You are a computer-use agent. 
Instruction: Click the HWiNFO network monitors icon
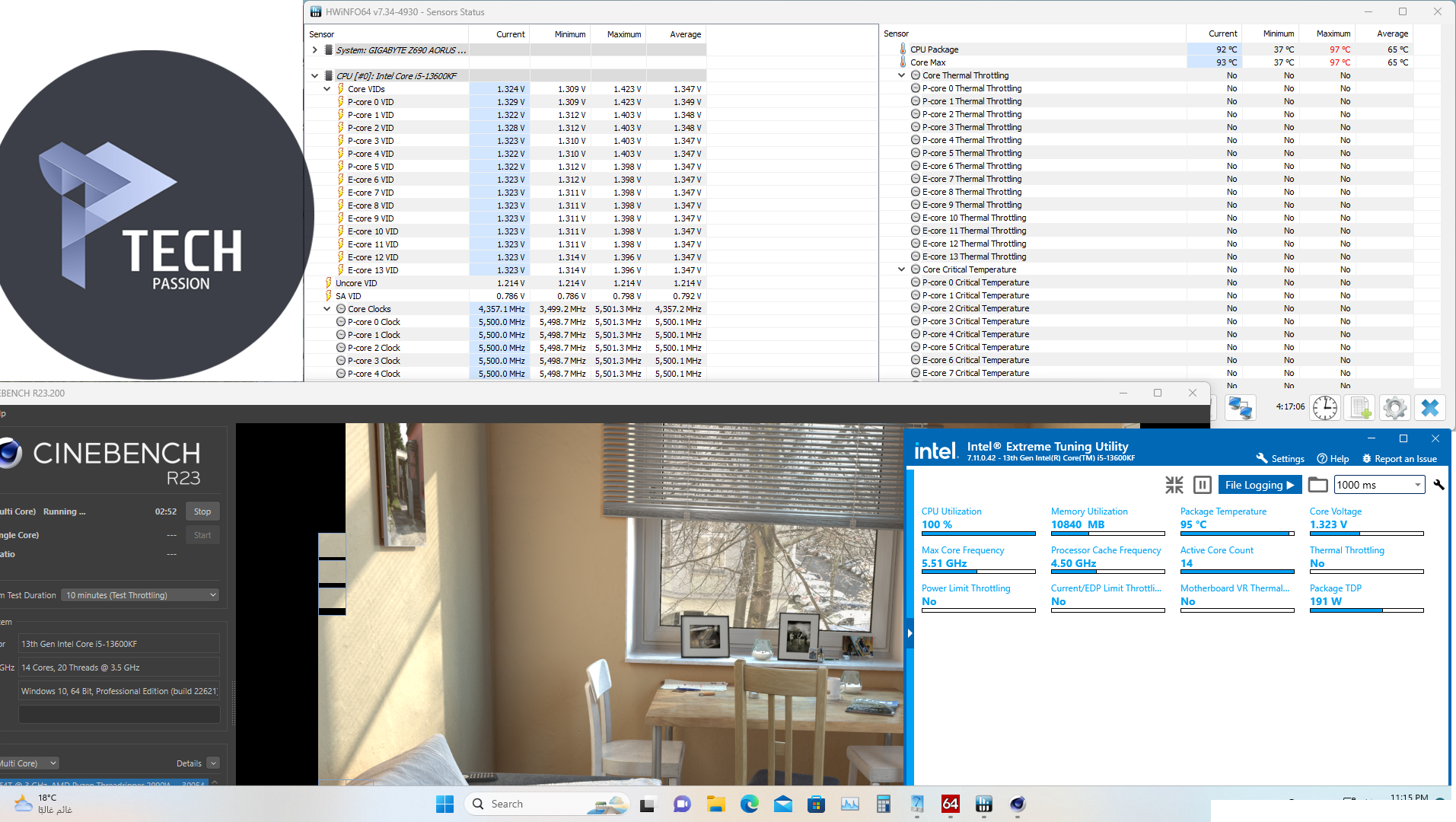1240,408
